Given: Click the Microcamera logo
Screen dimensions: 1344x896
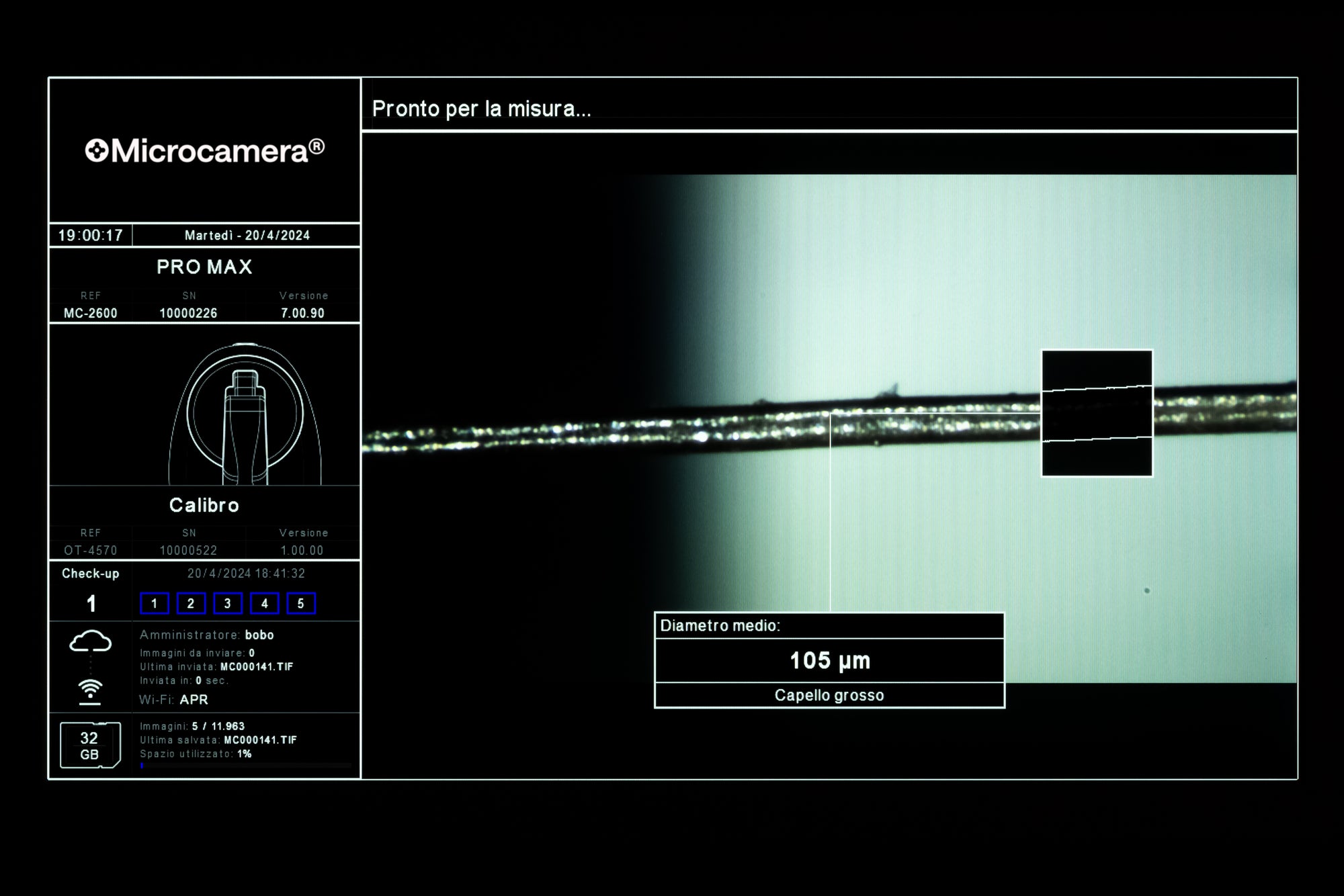Looking at the screenshot, I should (204, 150).
